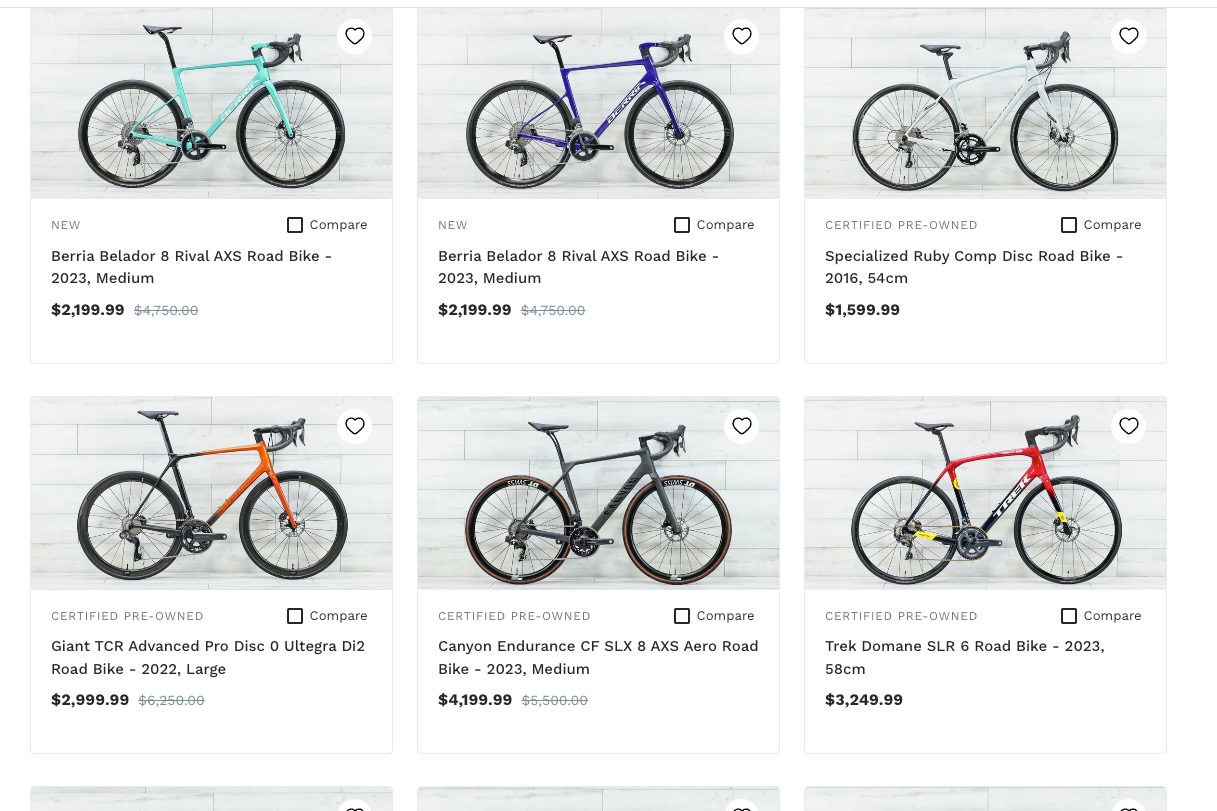The width and height of the screenshot is (1217, 811).
Task: Add the blue Berria Belador to wishlist
Action: (742, 36)
